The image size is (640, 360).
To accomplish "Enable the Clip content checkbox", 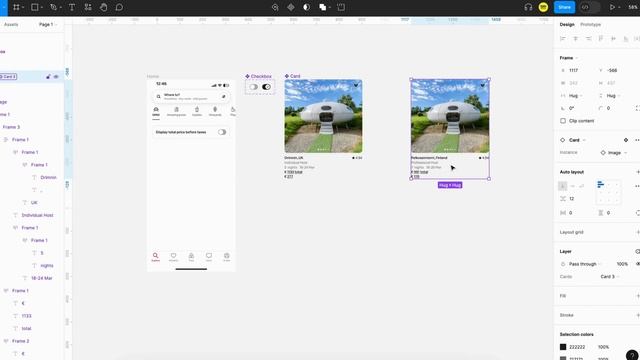I will point(563,121).
